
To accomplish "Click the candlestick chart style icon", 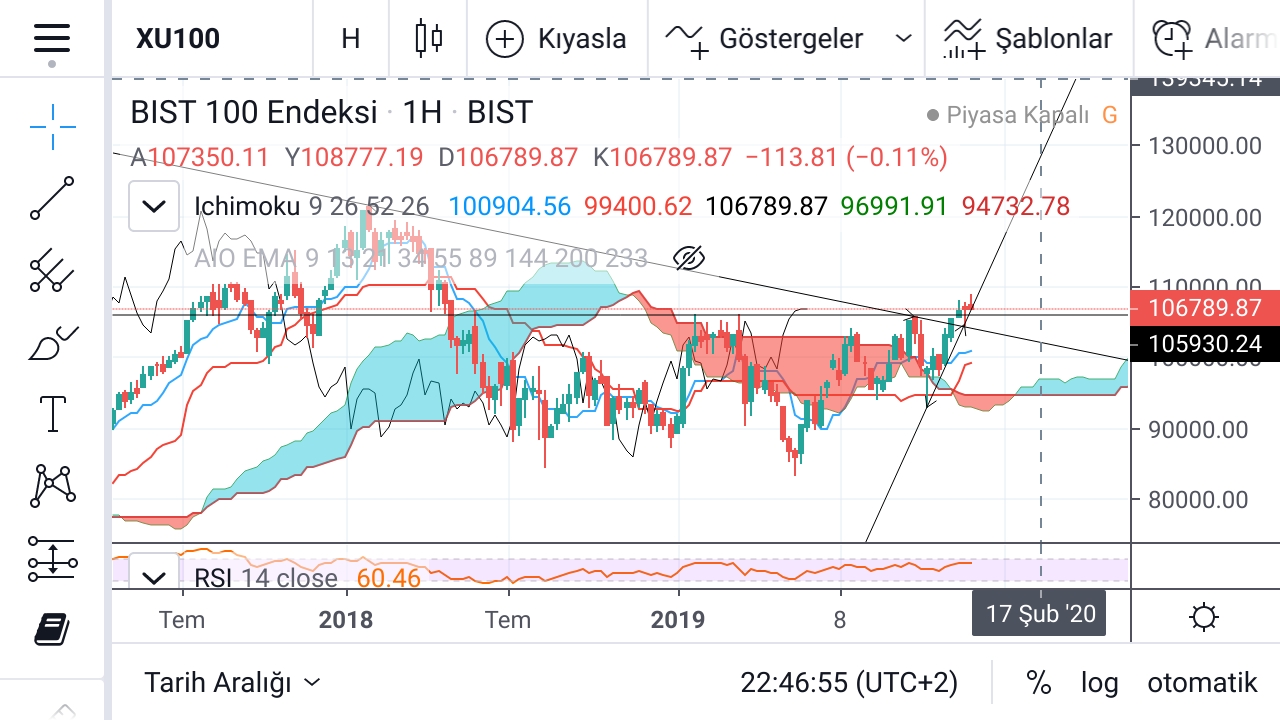I will (428, 39).
